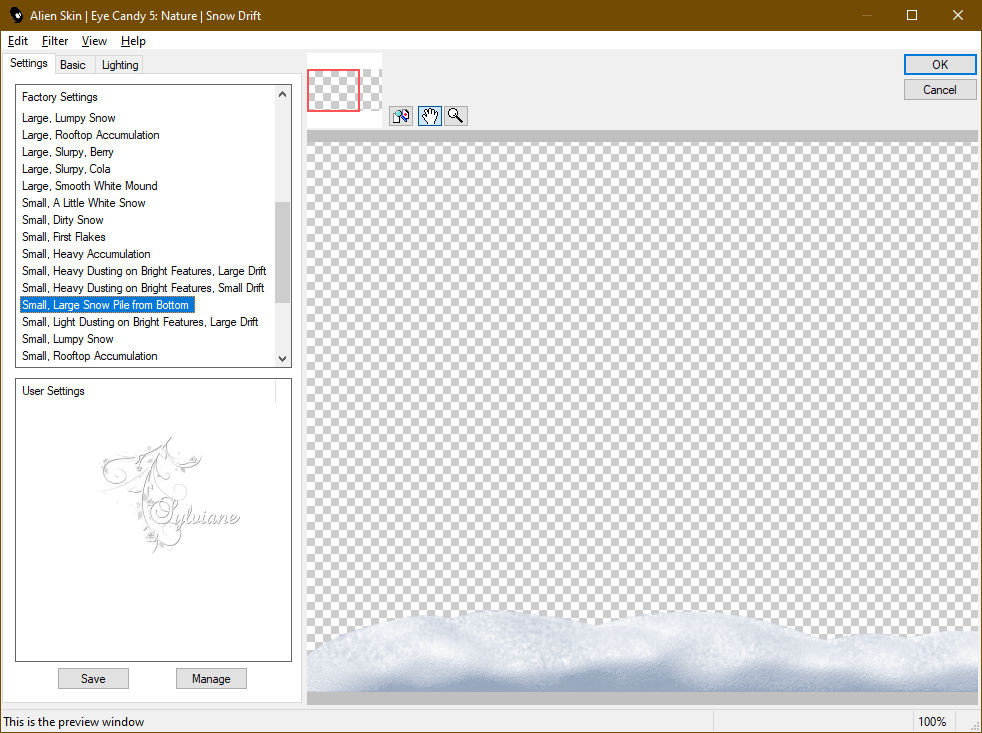Screen dimensions: 982x733
Task: Click the 100% zoom level in status bar
Action: [932, 722]
